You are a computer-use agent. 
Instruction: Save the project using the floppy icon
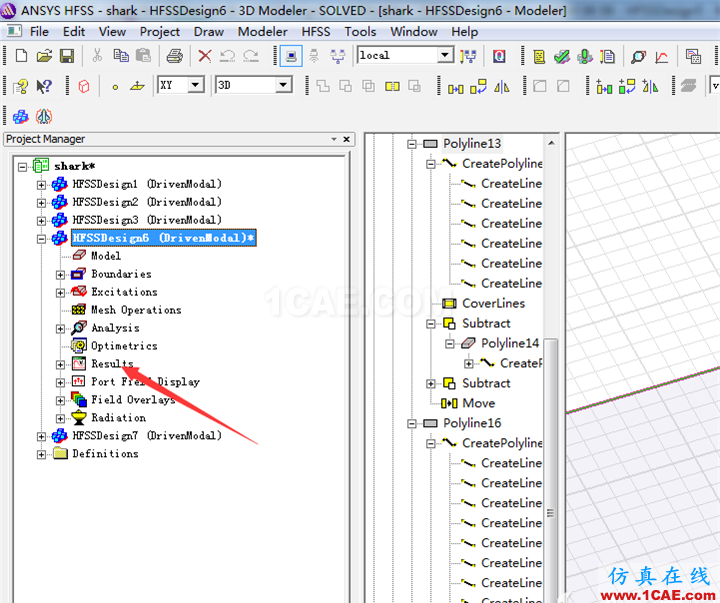67,56
